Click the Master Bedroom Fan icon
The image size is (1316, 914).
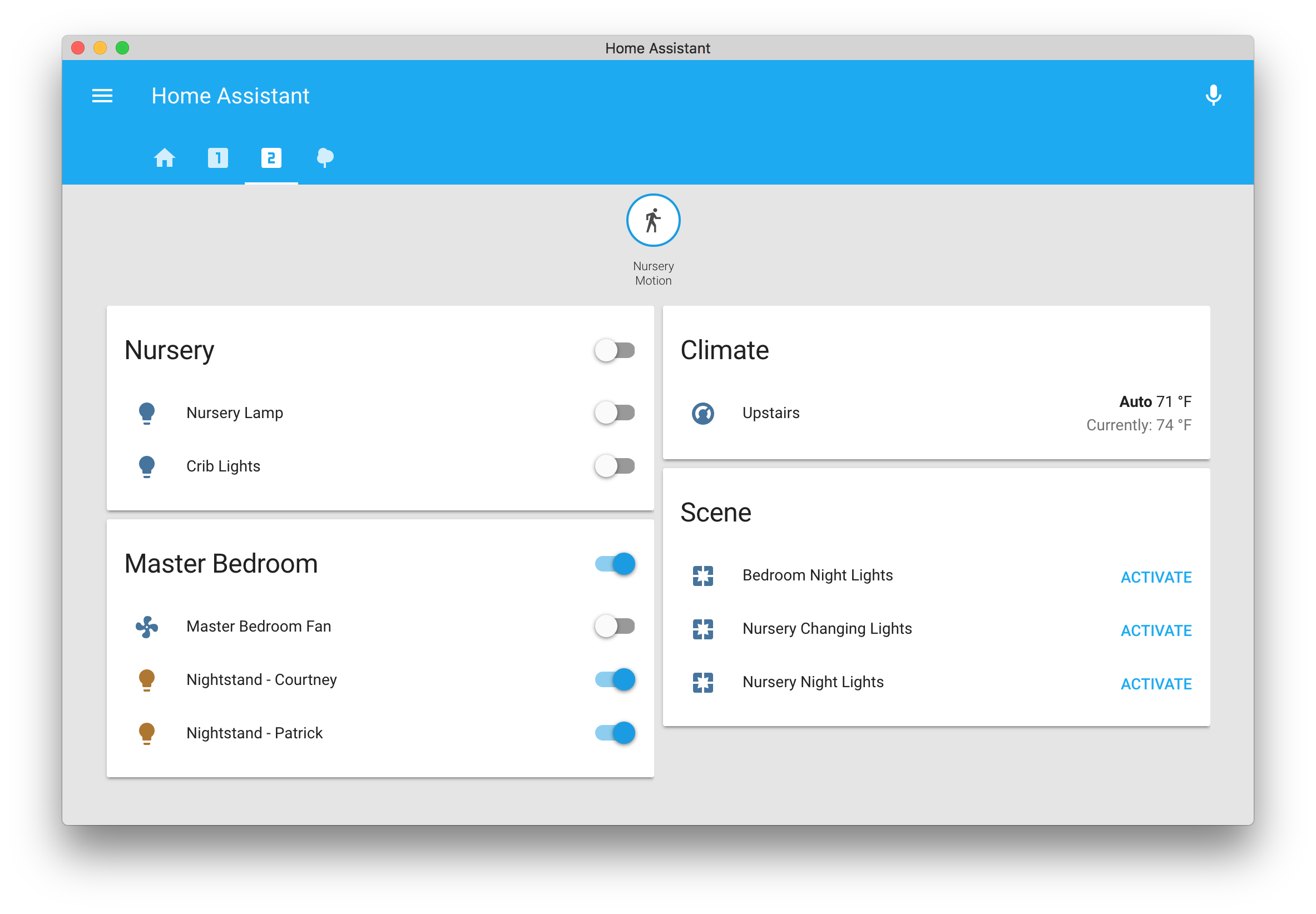click(x=147, y=627)
